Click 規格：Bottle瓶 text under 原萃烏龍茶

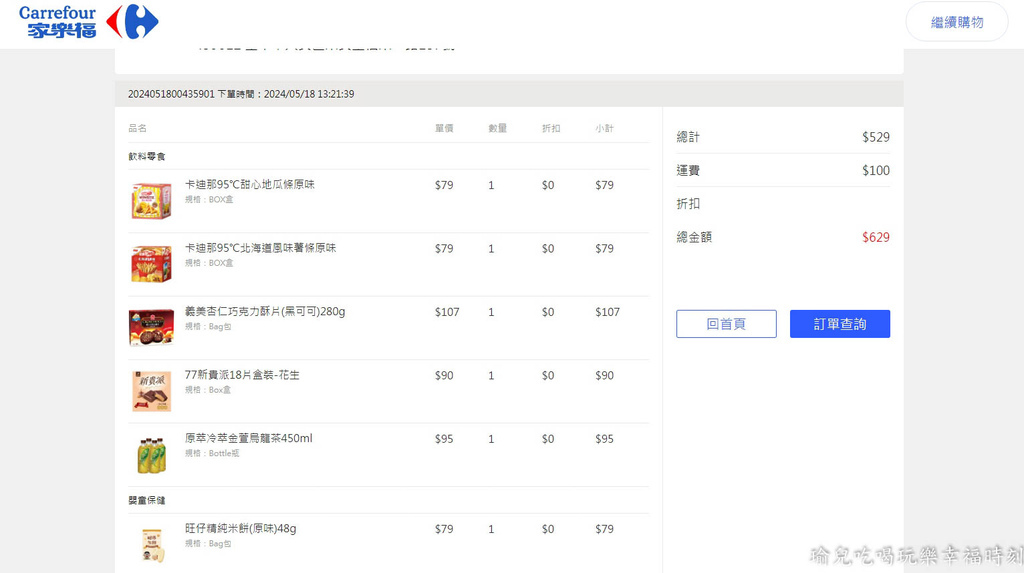212,453
